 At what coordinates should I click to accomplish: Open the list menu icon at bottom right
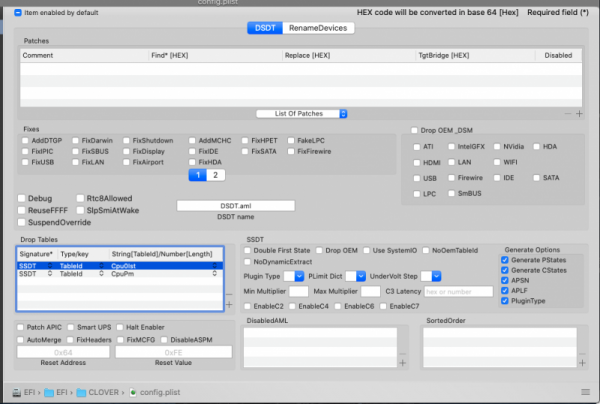point(584,391)
